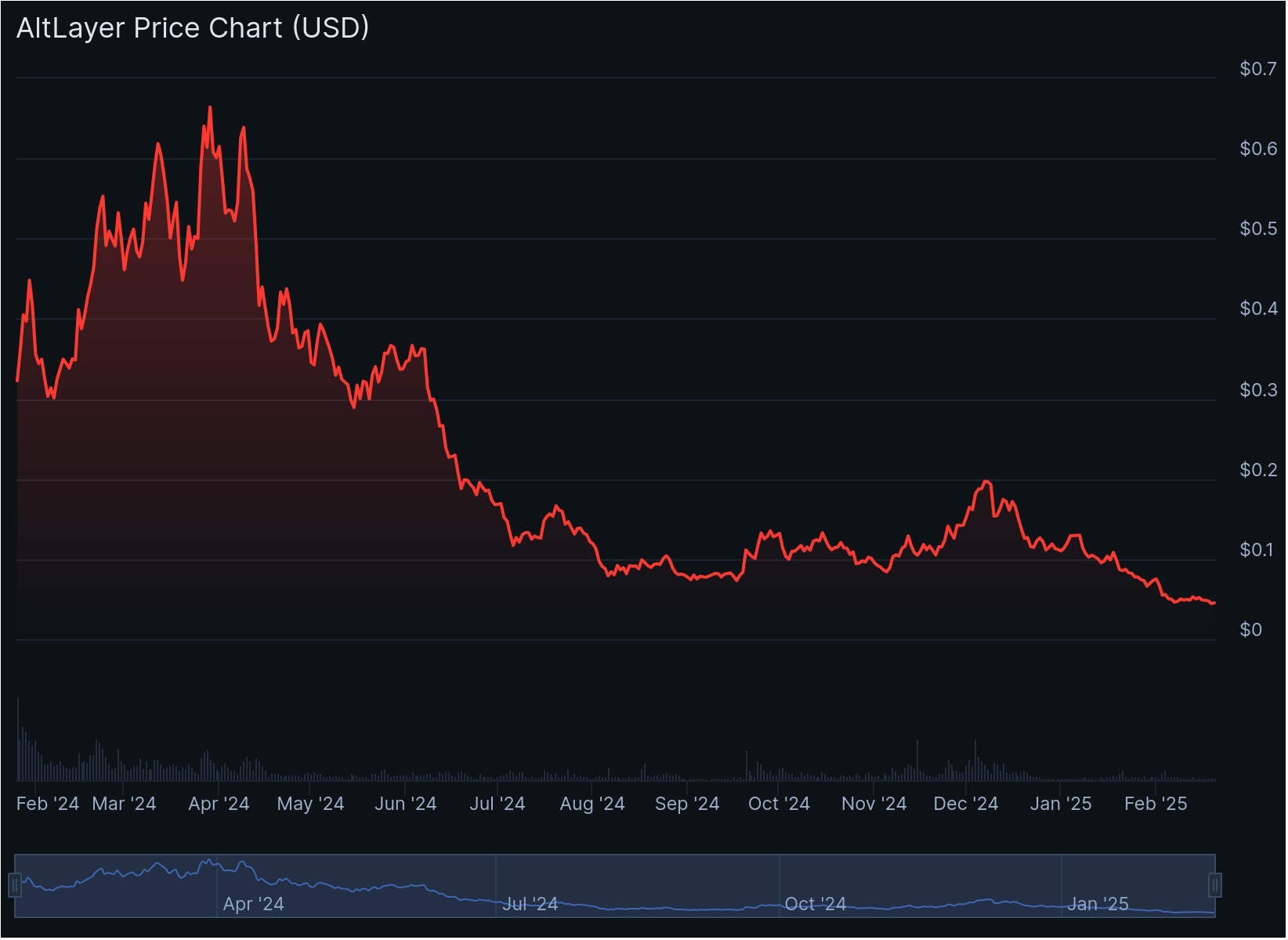The height and width of the screenshot is (940, 1288).
Task: Click the Jun '24 x-axis label
Action: [405, 804]
